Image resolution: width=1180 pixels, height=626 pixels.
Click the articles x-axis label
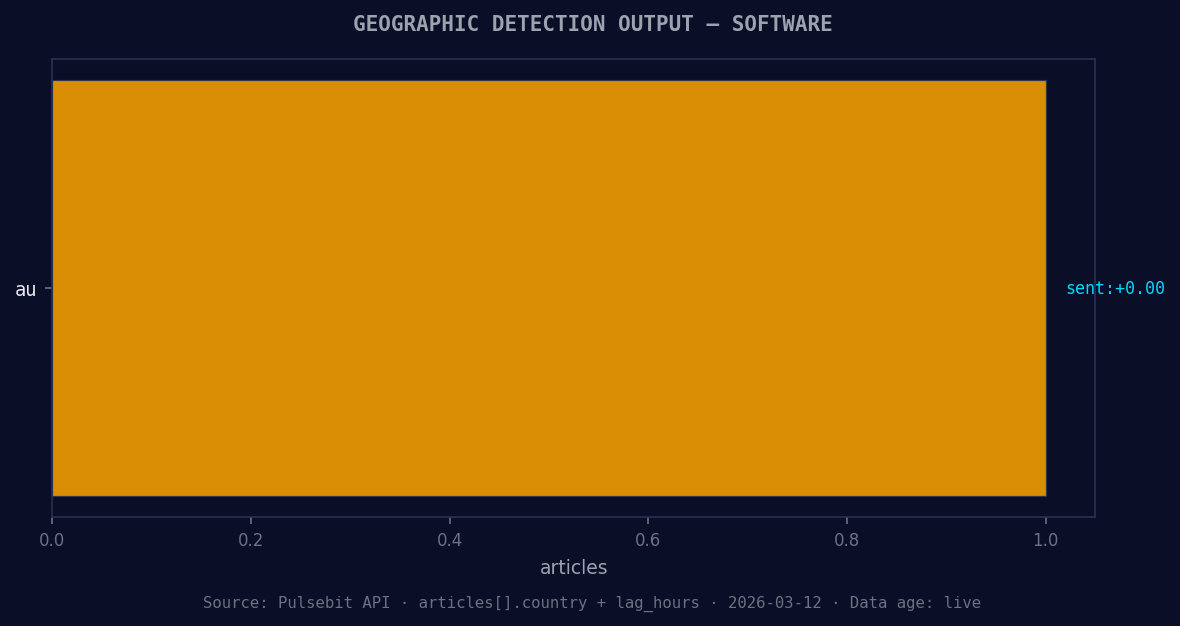573,567
